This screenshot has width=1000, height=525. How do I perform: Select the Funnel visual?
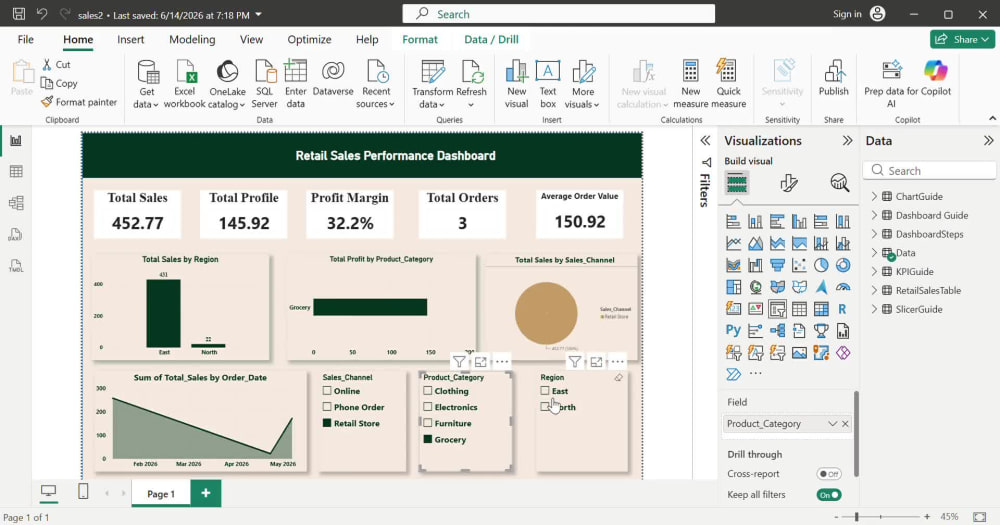pyautogui.click(x=777, y=265)
